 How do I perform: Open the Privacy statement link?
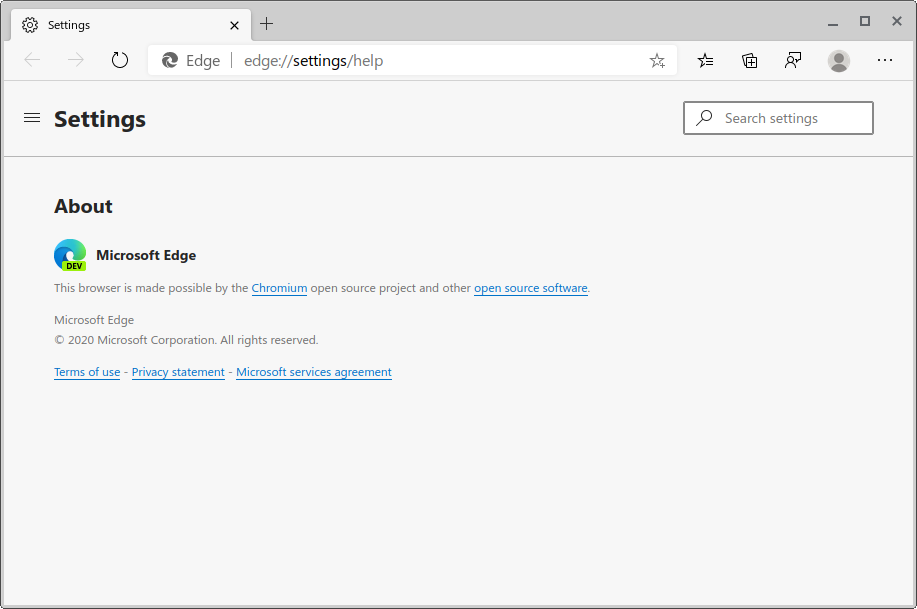click(x=178, y=372)
